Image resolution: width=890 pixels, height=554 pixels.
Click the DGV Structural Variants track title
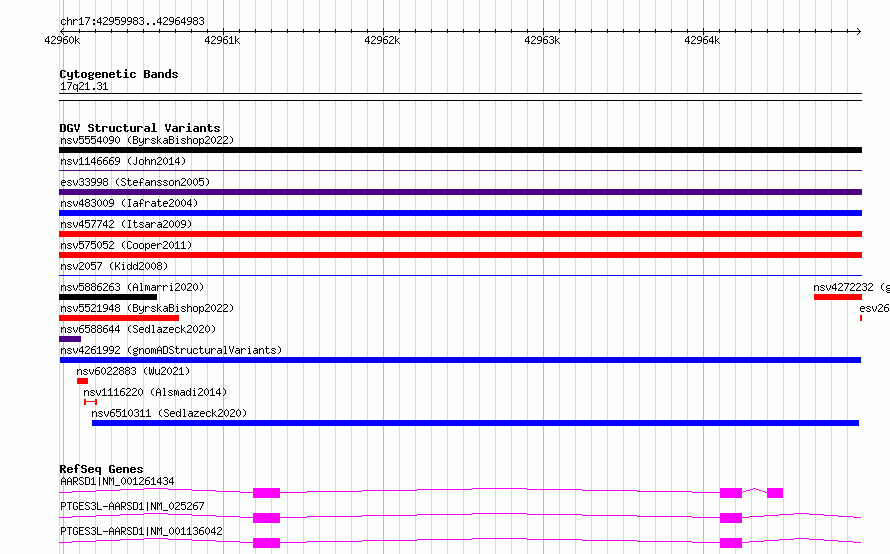(x=140, y=128)
